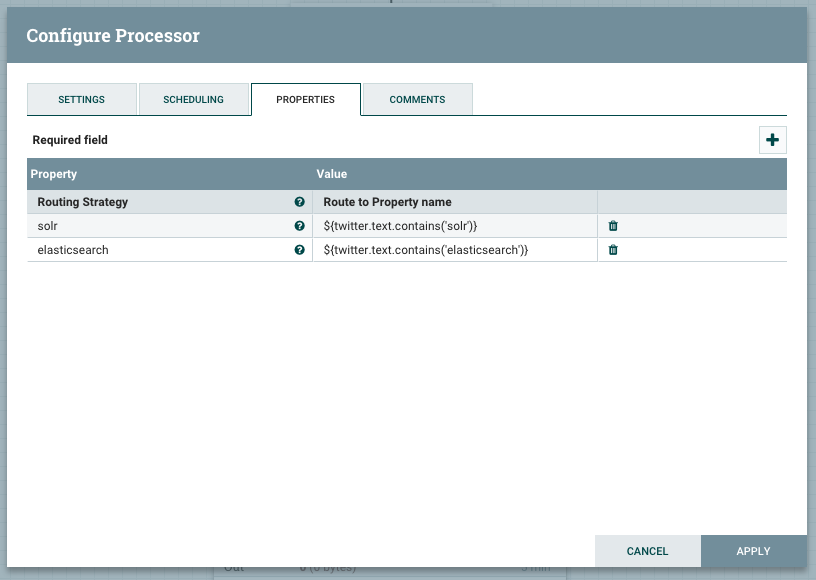
Task: Apply the processor configuration
Action: click(x=753, y=551)
